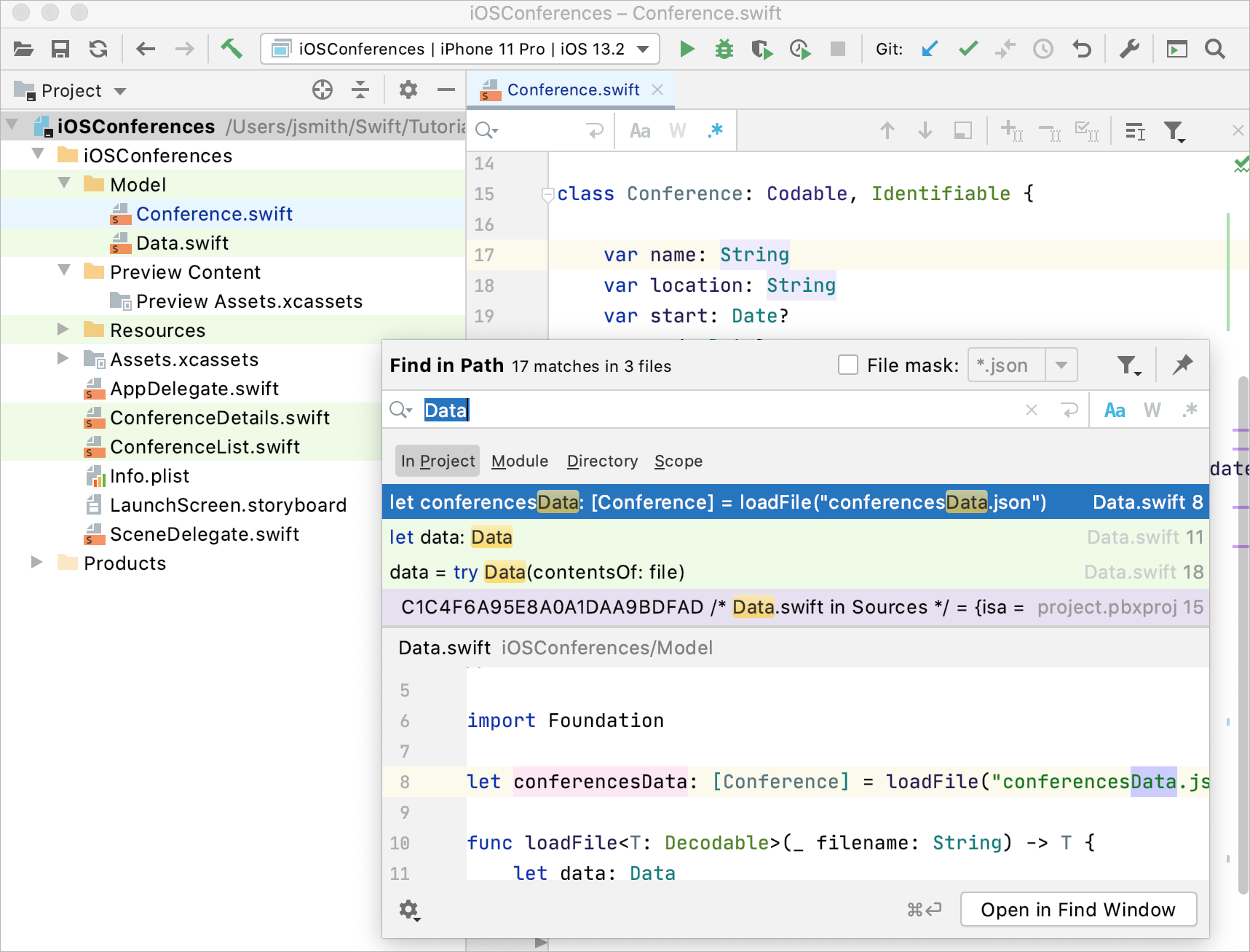
Task: Enable the File mask checkbox
Action: pyautogui.click(x=848, y=365)
